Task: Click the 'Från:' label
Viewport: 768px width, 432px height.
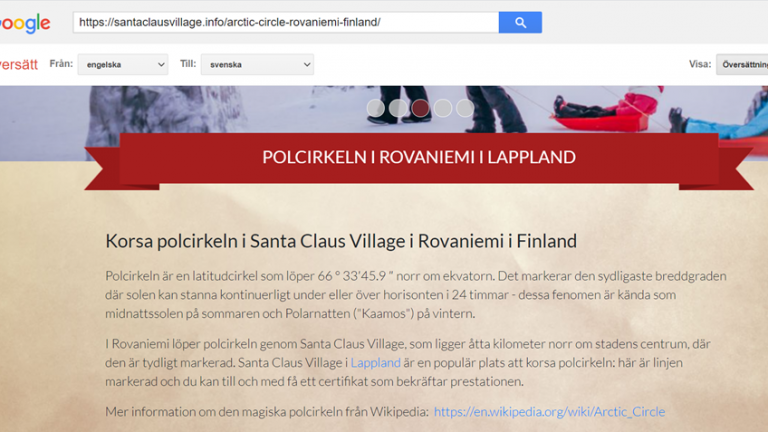Action: (x=61, y=64)
